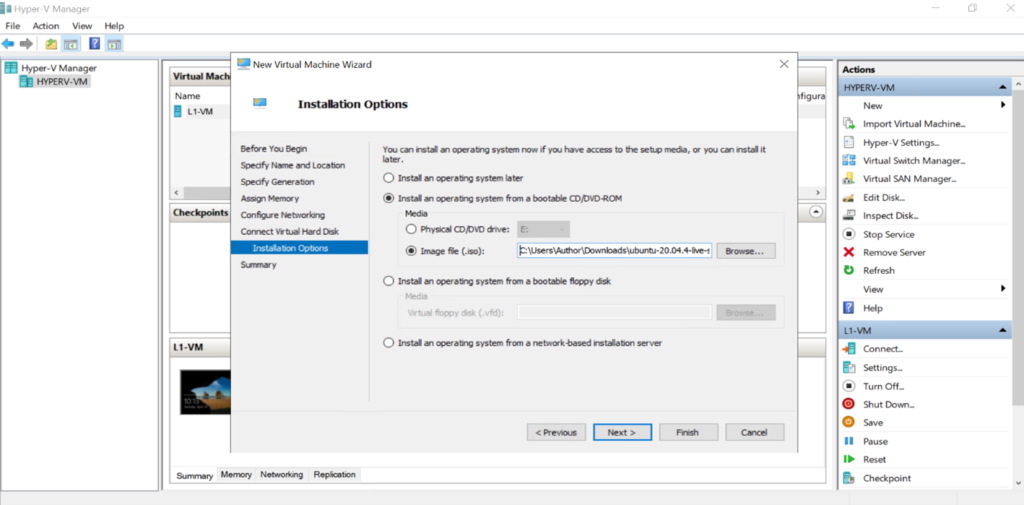Go to Summary wizard step
Viewport: 1024px width, 505px height.
pos(258,265)
